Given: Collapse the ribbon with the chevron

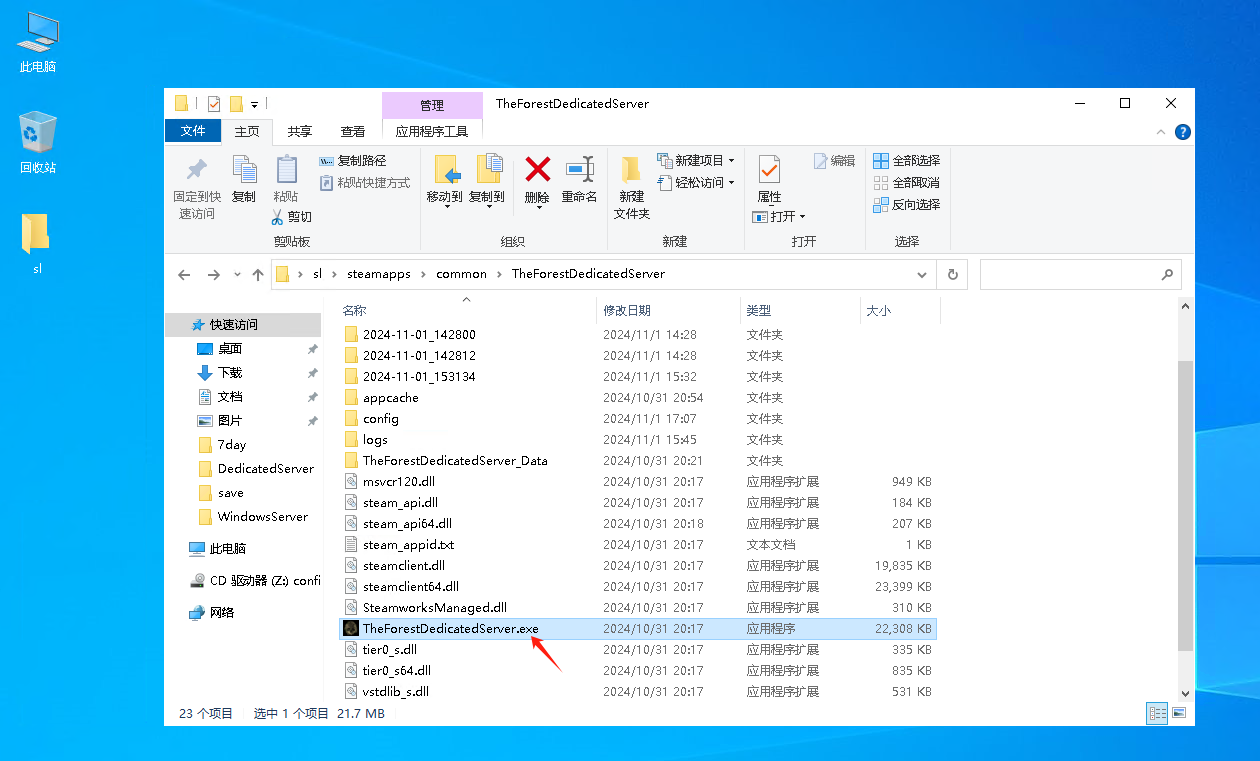Looking at the screenshot, I should [1160, 132].
